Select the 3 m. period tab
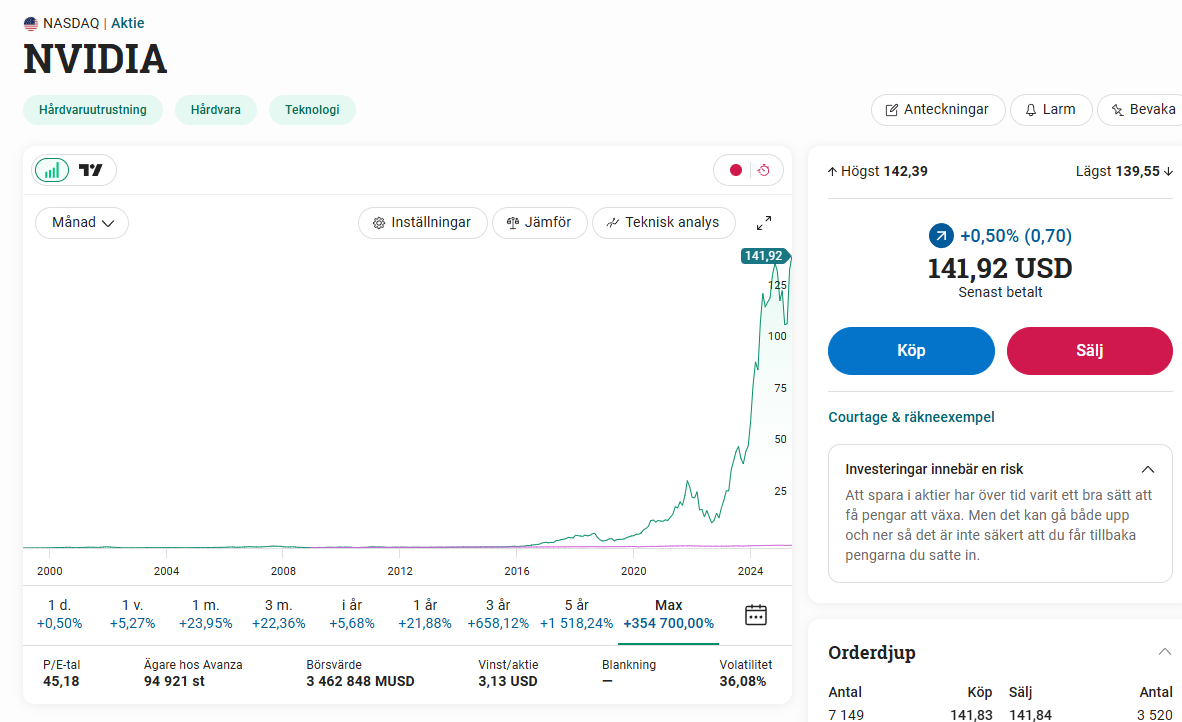1182x722 pixels. pos(279,614)
